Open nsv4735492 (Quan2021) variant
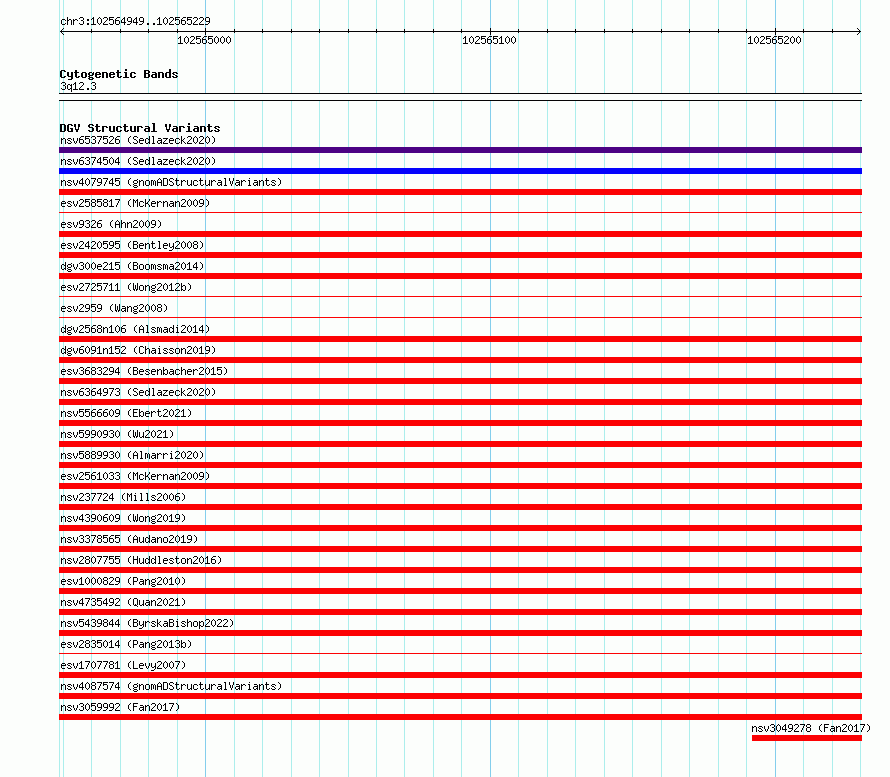 123,602
